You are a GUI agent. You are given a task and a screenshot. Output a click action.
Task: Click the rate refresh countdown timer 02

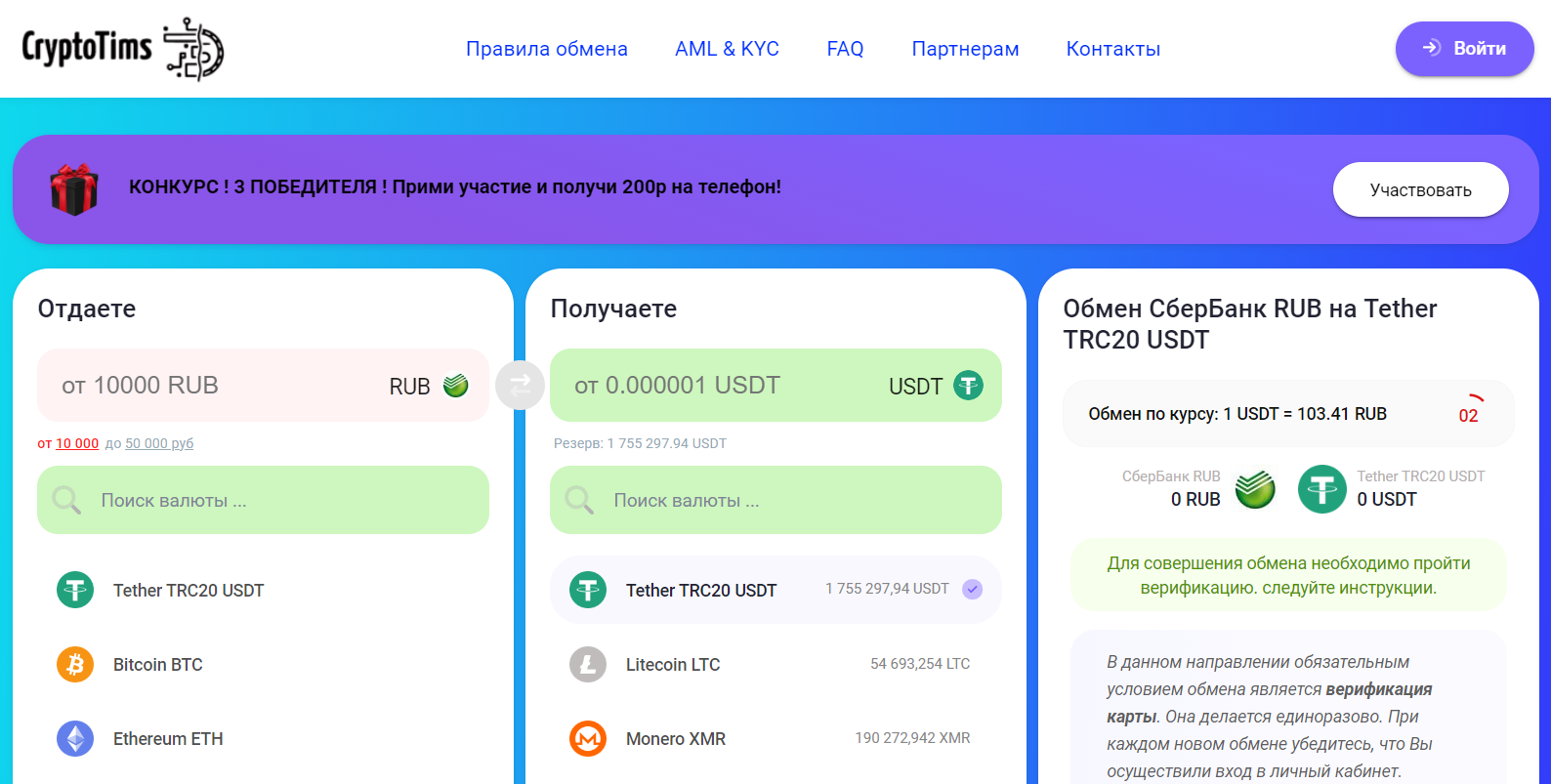(x=1469, y=412)
